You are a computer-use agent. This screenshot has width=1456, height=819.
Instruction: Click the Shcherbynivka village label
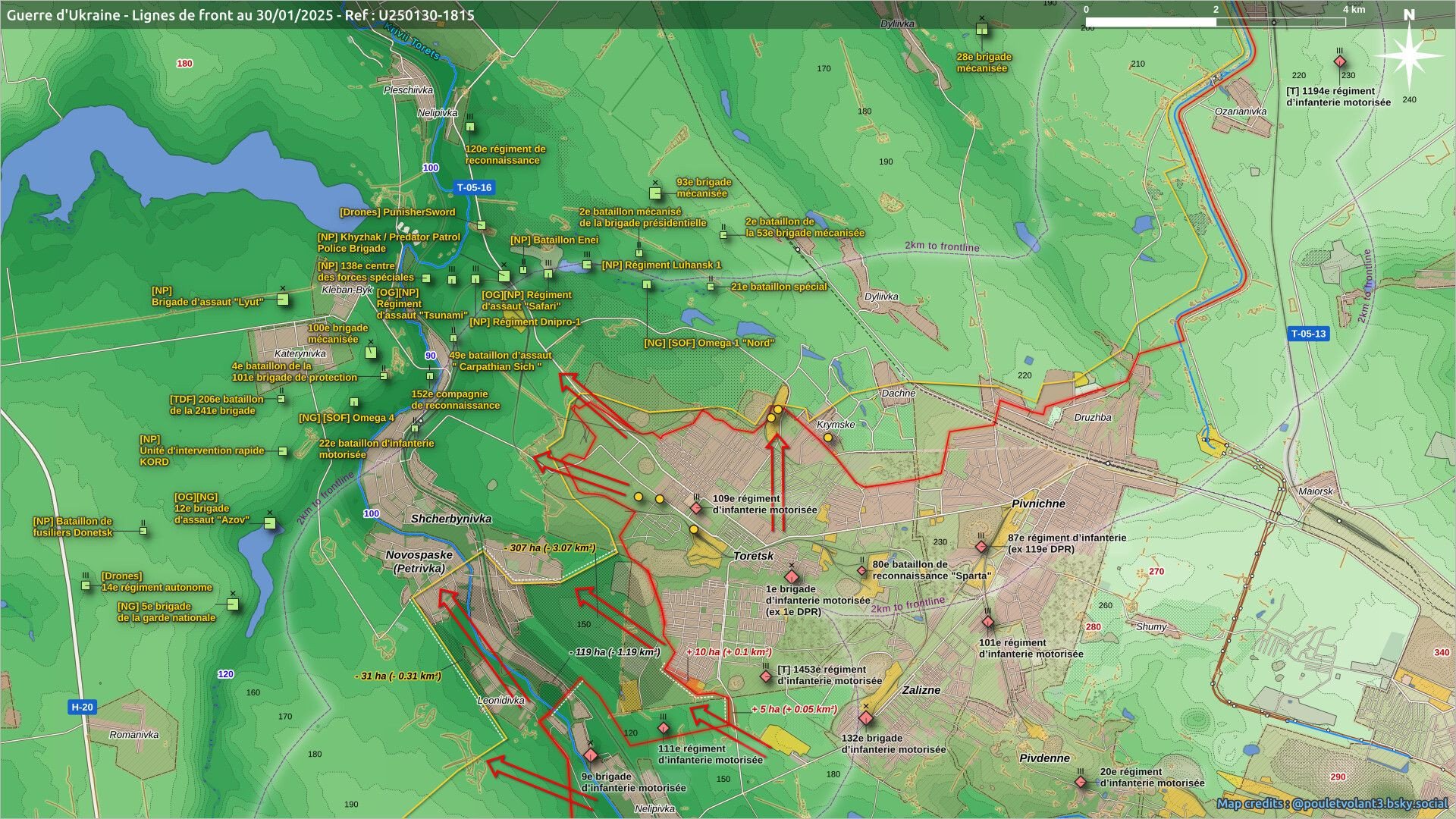pos(451,519)
